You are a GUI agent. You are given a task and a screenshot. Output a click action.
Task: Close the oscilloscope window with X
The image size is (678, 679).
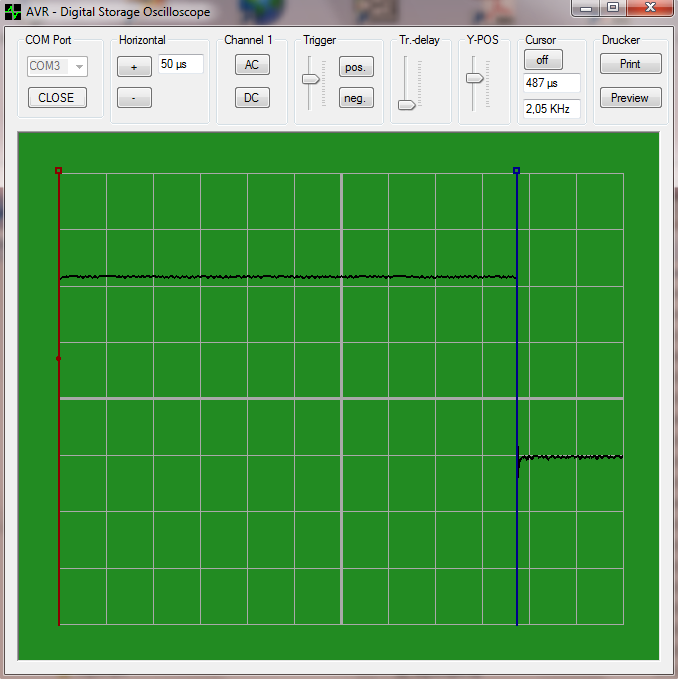(x=650, y=8)
